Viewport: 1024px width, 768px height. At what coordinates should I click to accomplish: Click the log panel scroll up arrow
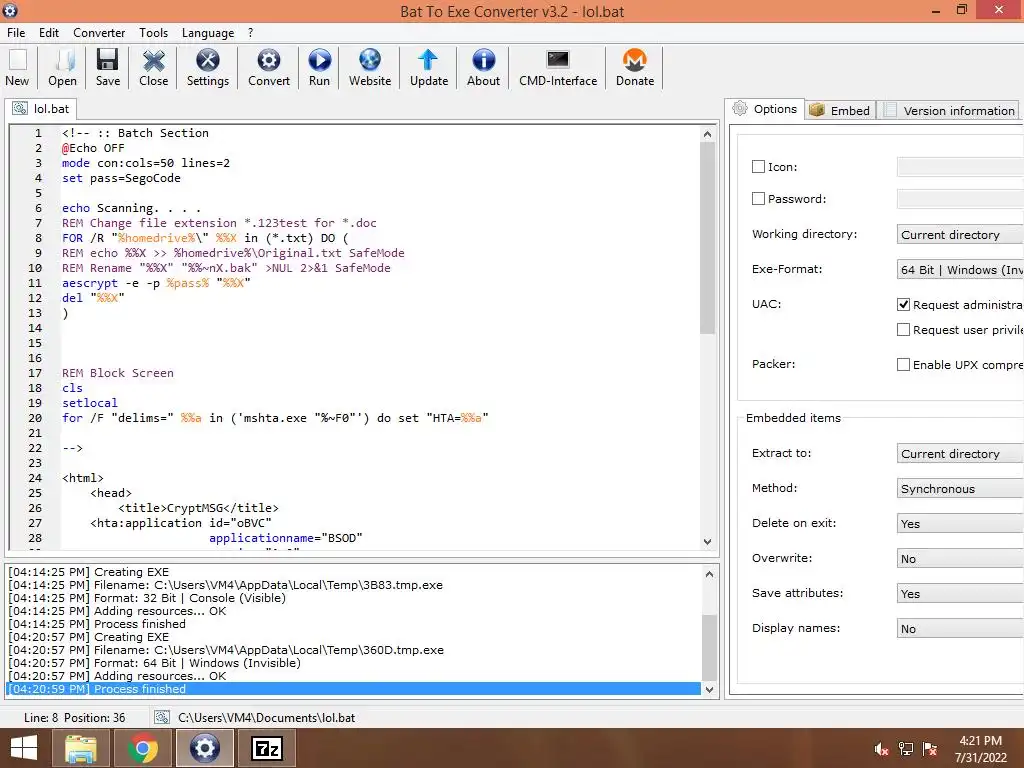[709, 573]
